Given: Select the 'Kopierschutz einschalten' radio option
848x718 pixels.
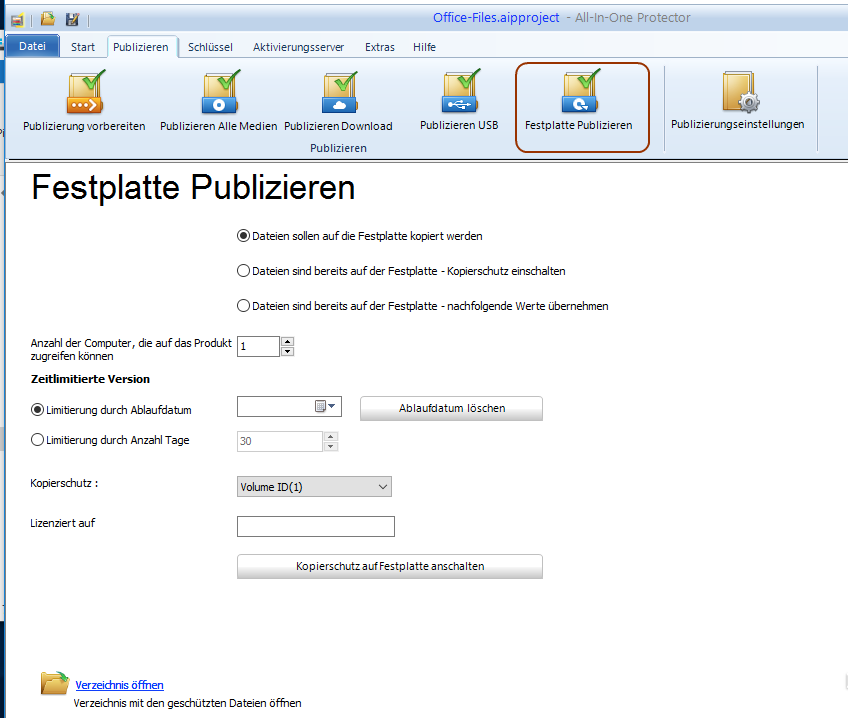Looking at the screenshot, I should coord(243,271).
